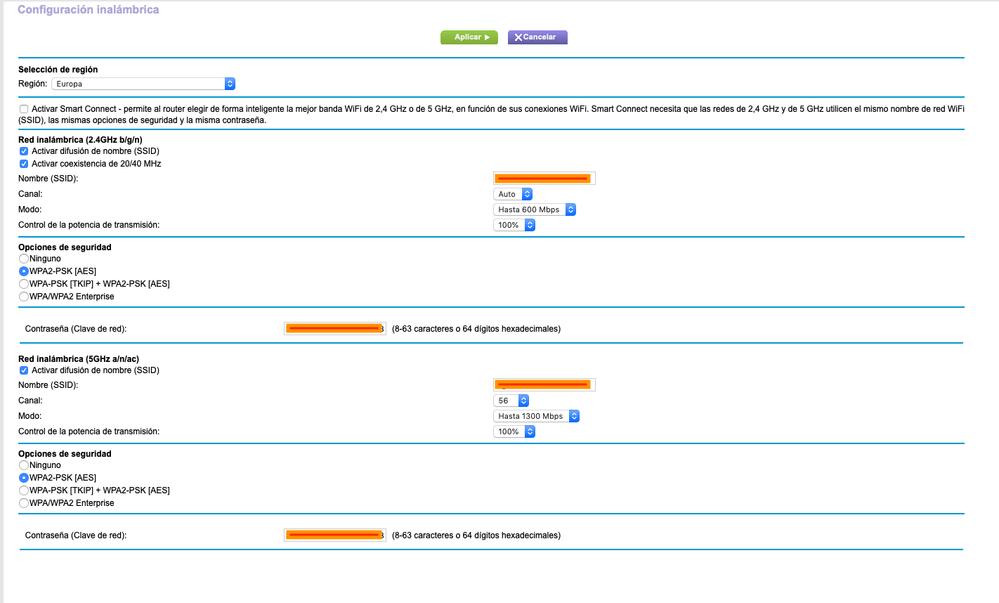The width and height of the screenshot is (999, 603).
Task: Choose WPA/WPA2 Enterprise for the 2.4GHz network
Action: click(24, 296)
